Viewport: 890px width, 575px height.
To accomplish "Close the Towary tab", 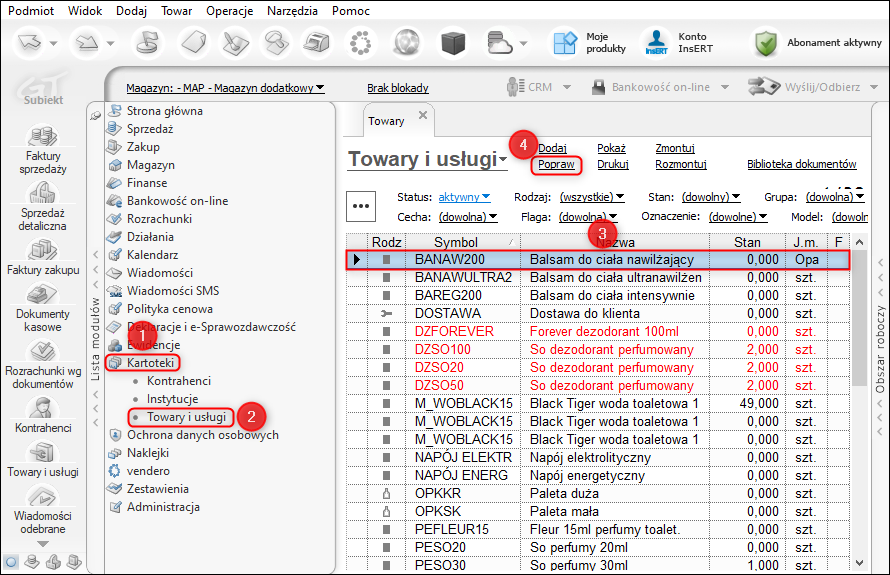I will (422, 116).
